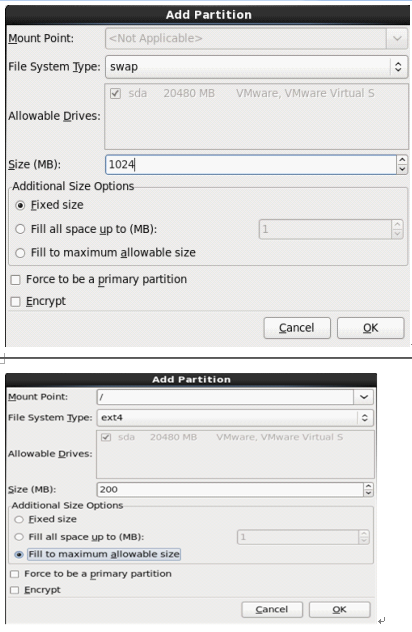
Task: Click the fill-up-to value field in the ext4 dialog
Action: click(x=298, y=537)
